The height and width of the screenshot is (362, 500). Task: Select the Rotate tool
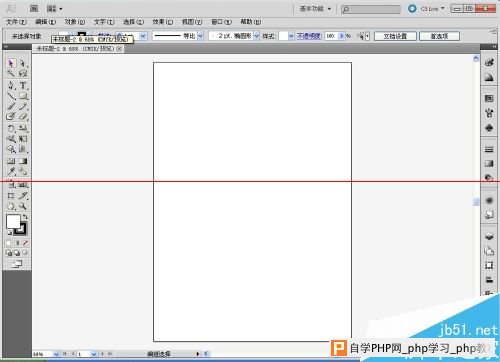click(11, 128)
